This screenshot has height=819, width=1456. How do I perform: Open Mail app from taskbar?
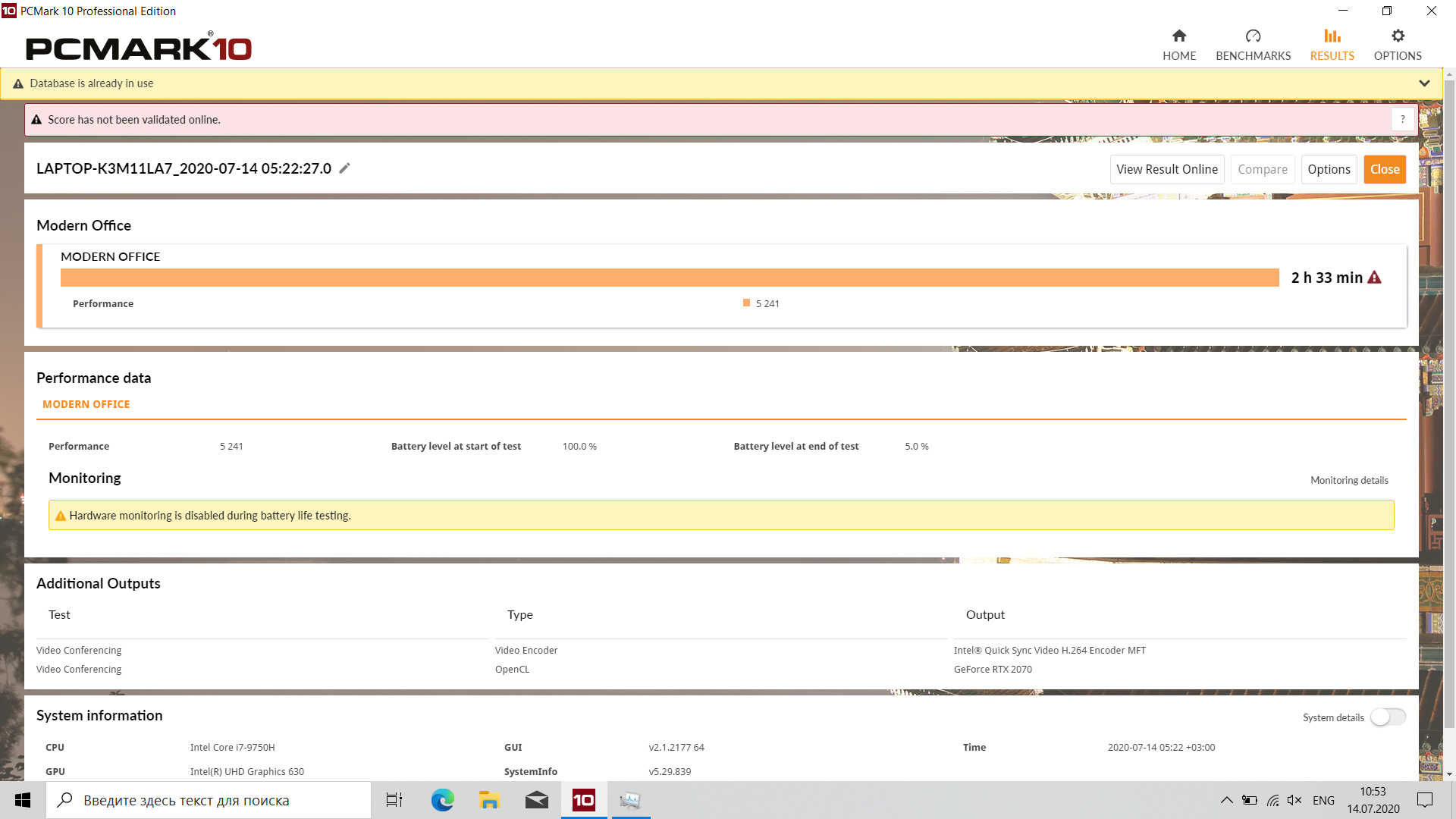pos(536,800)
